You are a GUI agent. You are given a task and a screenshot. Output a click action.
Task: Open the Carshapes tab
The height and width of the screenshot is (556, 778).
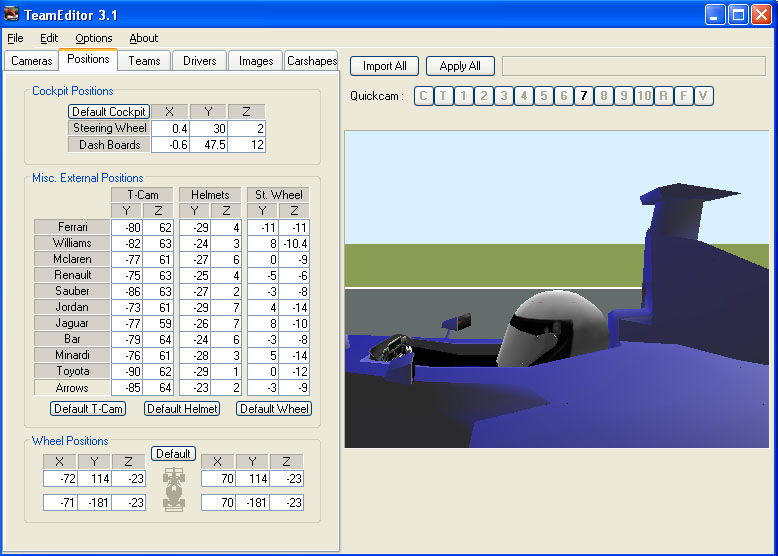pyautogui.click(x=311, y=61)
